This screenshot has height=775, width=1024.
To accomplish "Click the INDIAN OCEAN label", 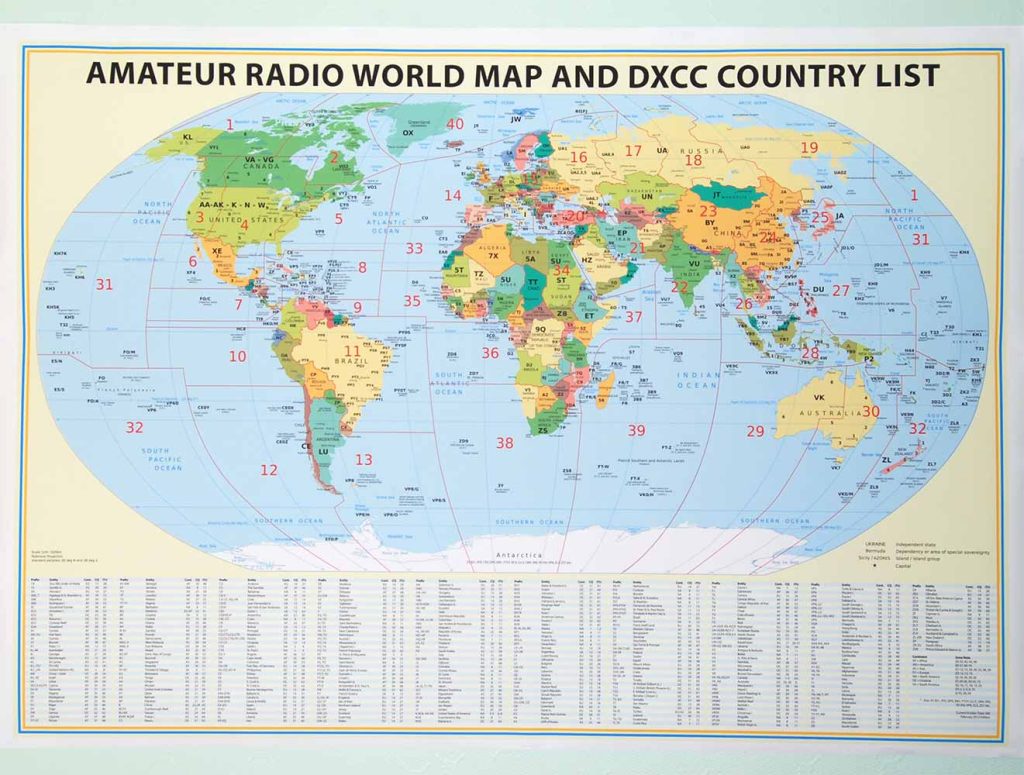I will tap(695, 378).
